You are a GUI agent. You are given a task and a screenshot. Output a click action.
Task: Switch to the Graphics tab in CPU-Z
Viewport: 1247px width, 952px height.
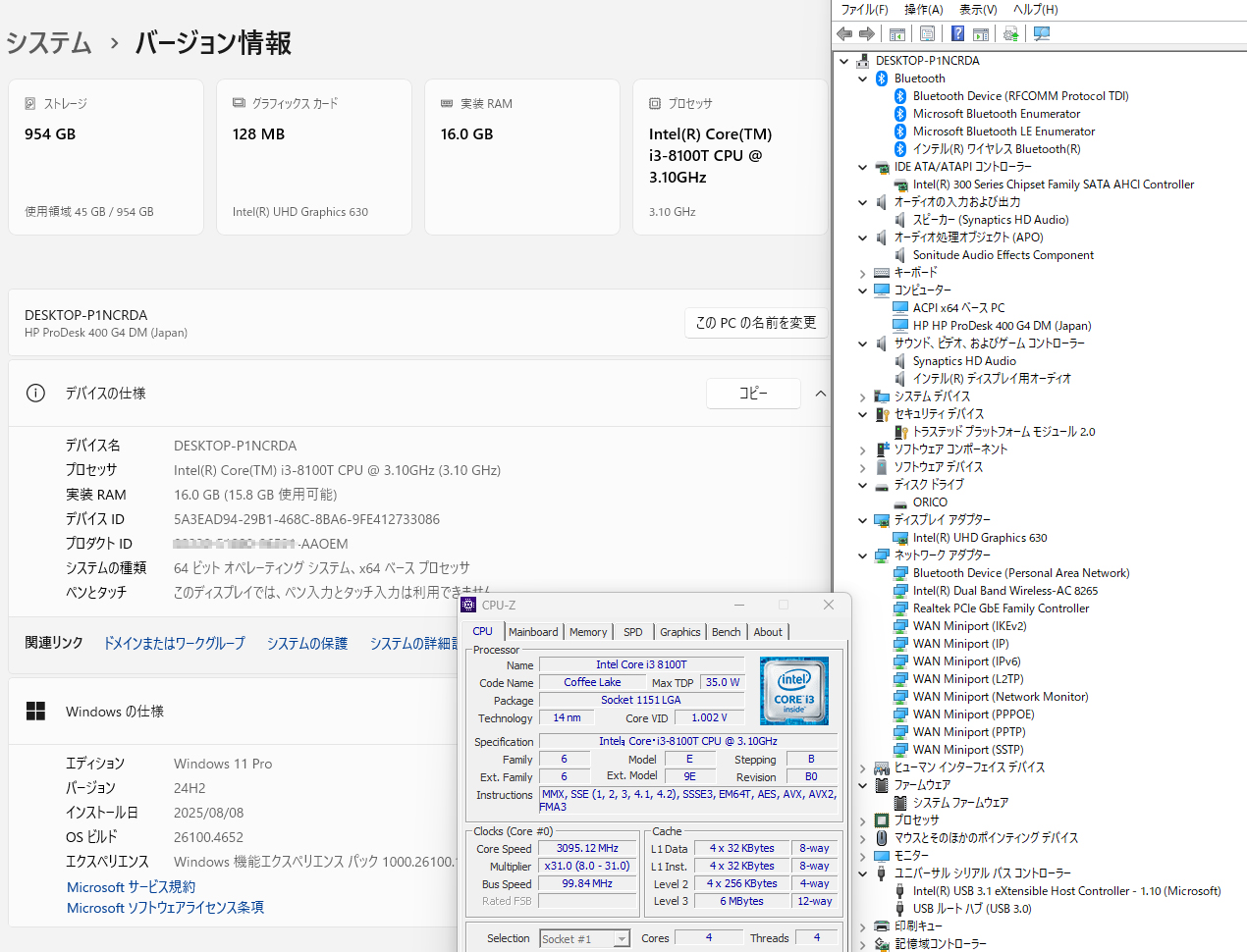coord(680,632)
